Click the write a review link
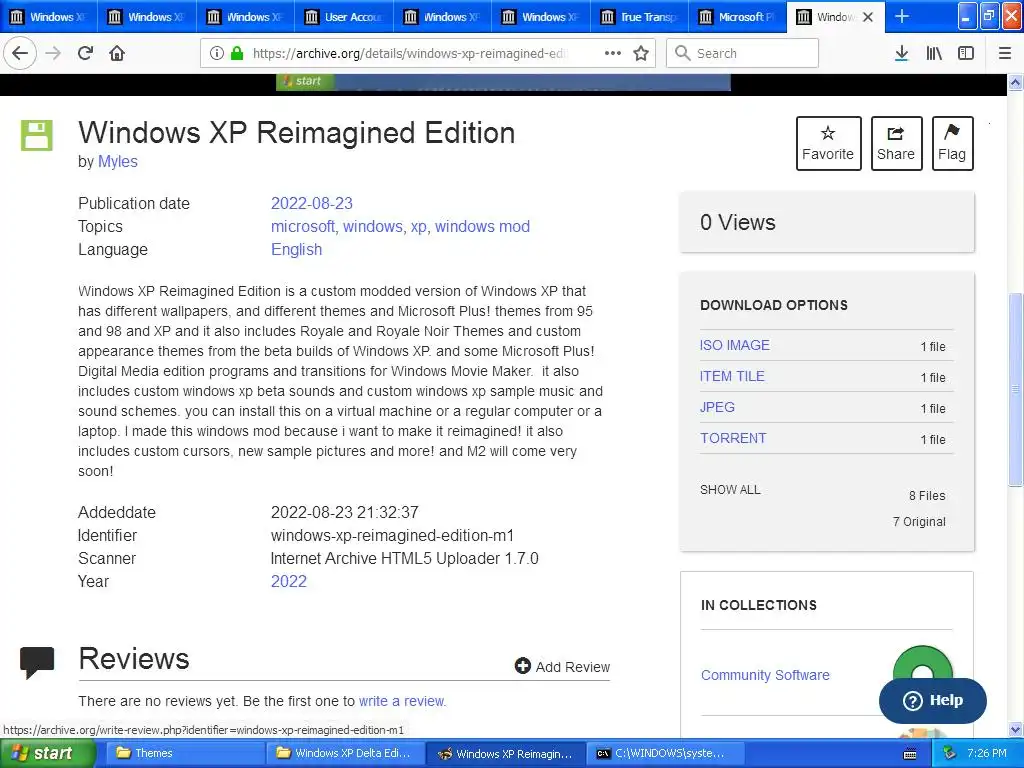This screenshot has height=768, width=1024. (402, 701)
